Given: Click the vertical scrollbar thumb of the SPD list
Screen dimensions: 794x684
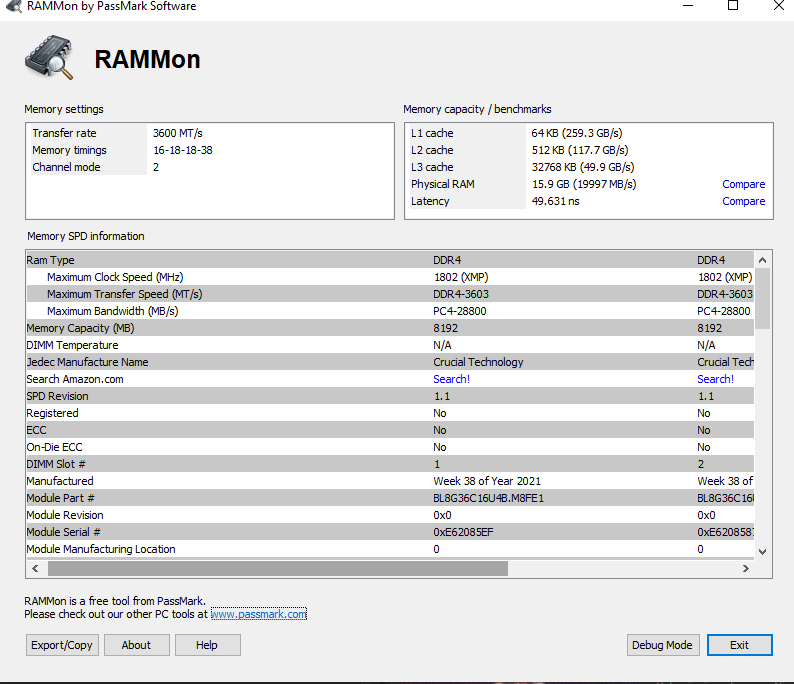Looking at the screenshot, I should 762,299.
